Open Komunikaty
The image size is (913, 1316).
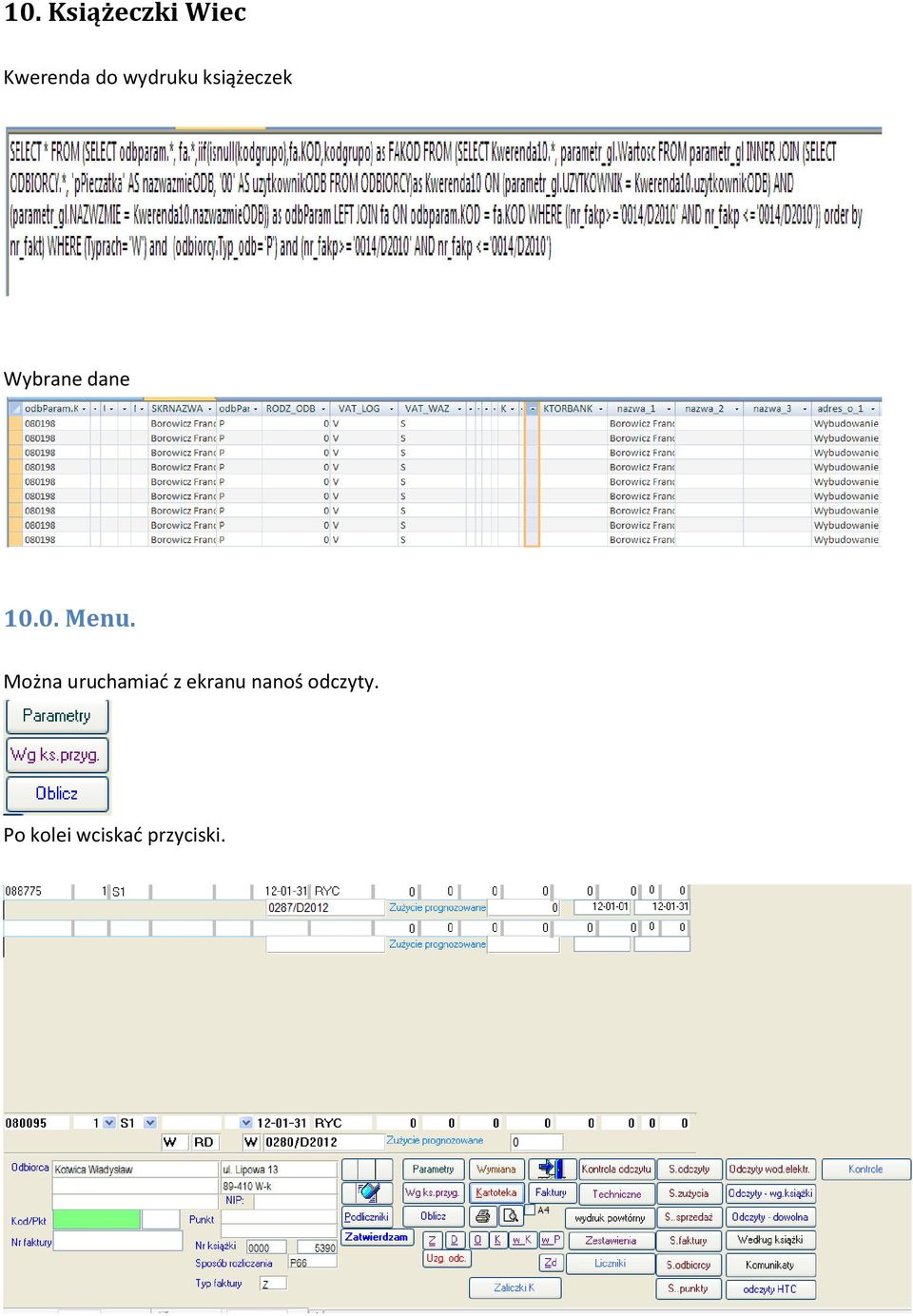pos(769,1265)
